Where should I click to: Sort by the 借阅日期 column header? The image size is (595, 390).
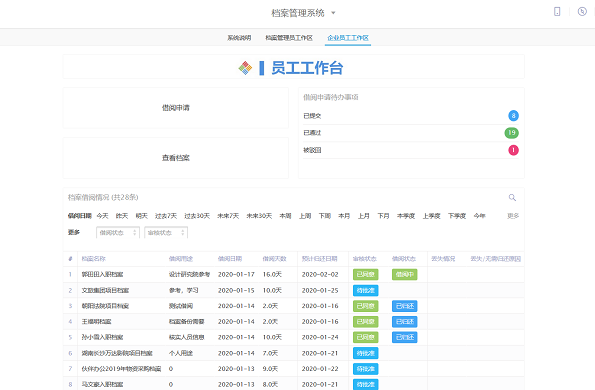[x=230, y=259]
